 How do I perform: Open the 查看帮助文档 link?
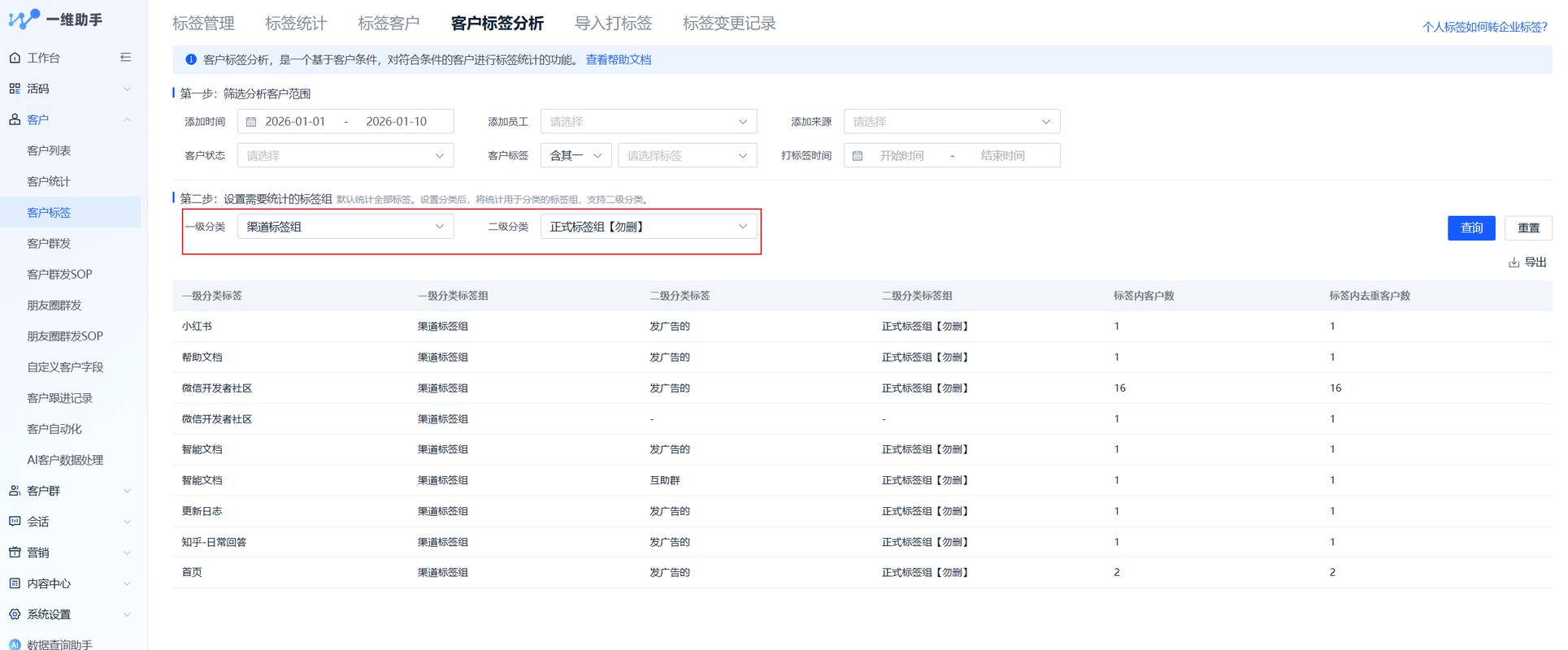pos(619,59)
